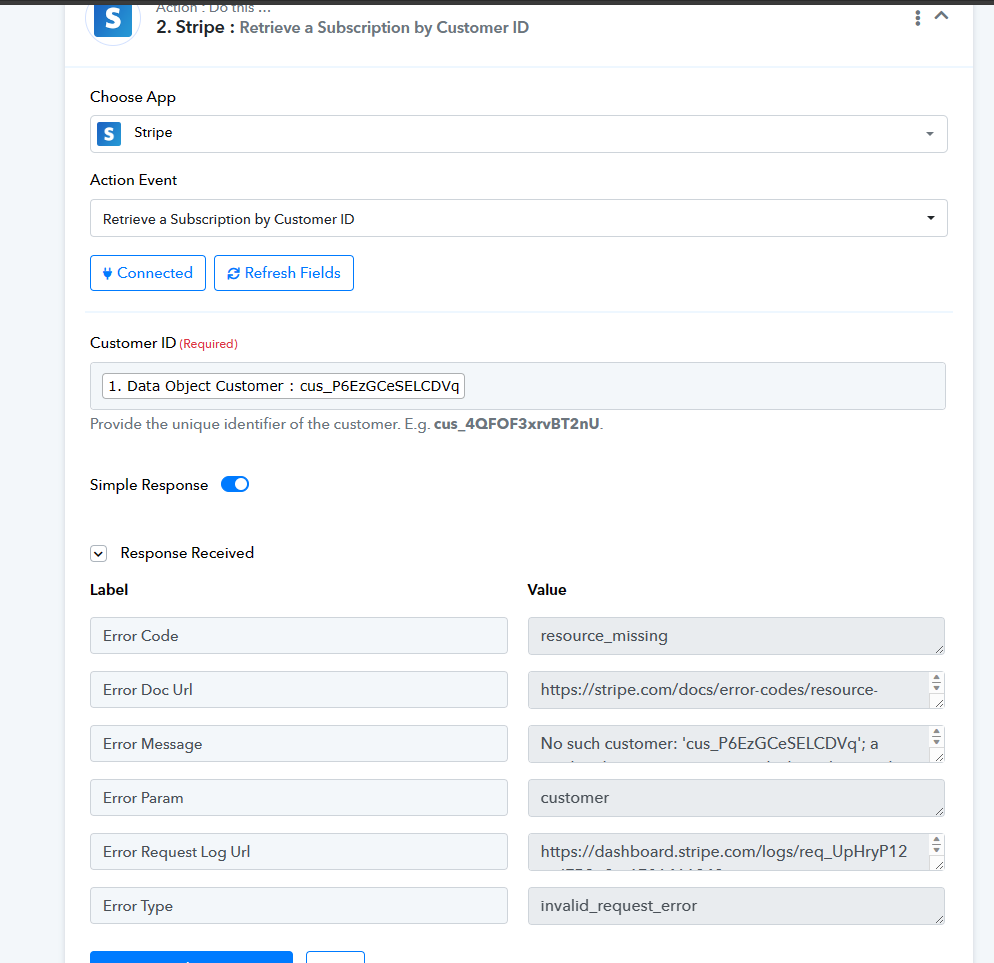Select the Data Object Customer mapped tag
The height and width of the screenshot is (963, 994).
pyautogui.click(x=283, y=386)
